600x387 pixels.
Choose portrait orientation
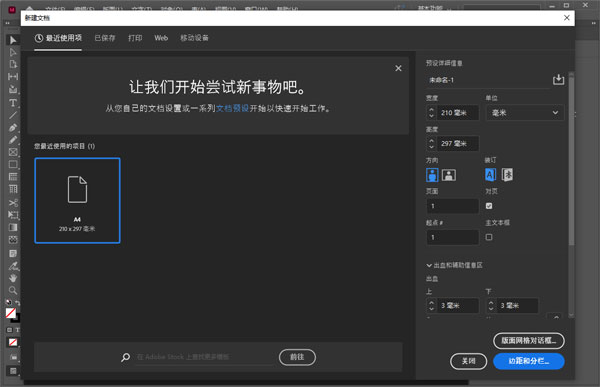click(x=432, y=175)
